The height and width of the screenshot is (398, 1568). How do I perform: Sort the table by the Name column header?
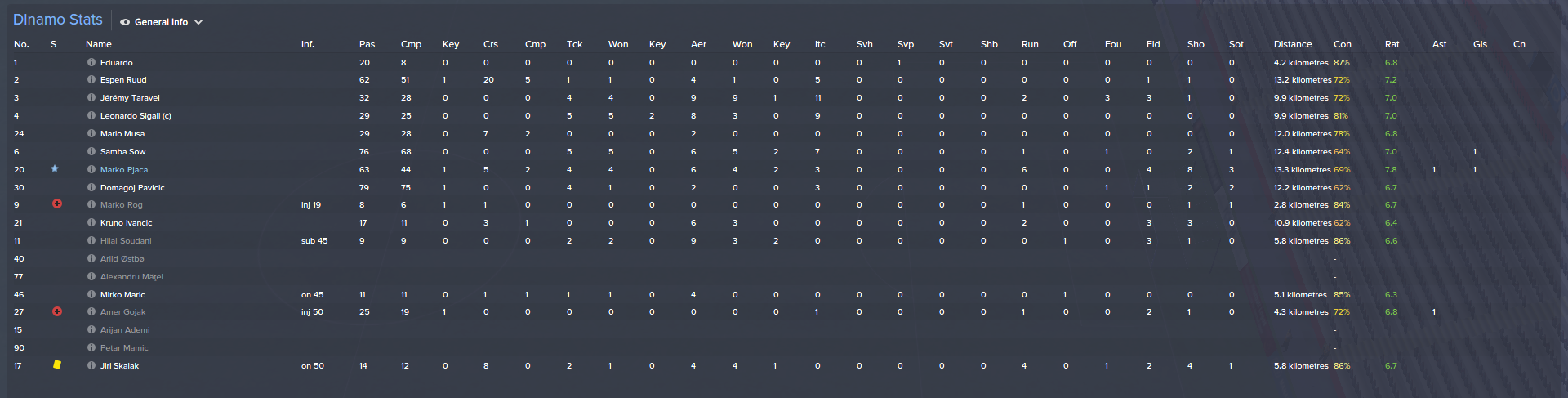(99, 44)
